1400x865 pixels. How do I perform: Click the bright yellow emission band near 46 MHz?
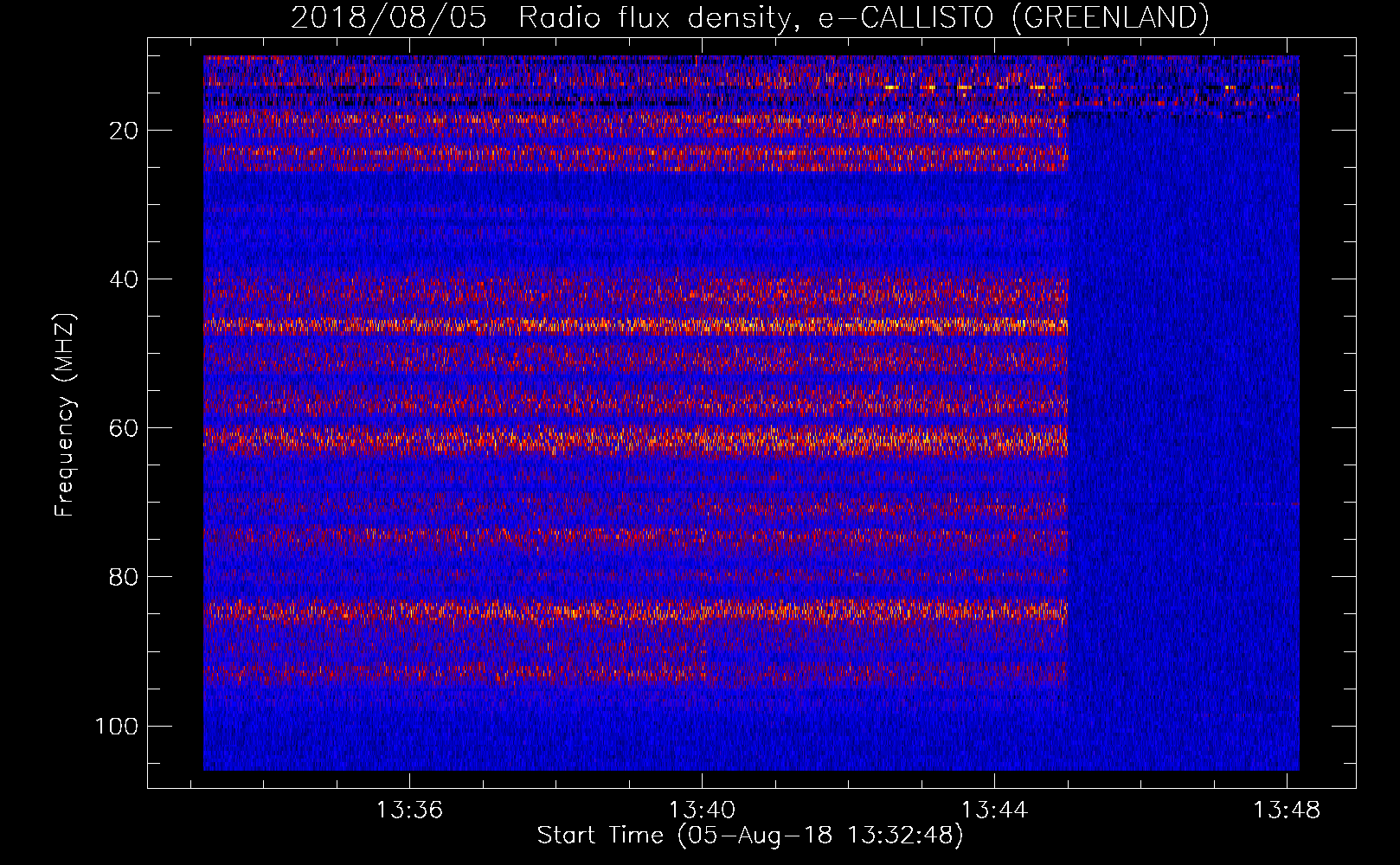coord(636,326)
